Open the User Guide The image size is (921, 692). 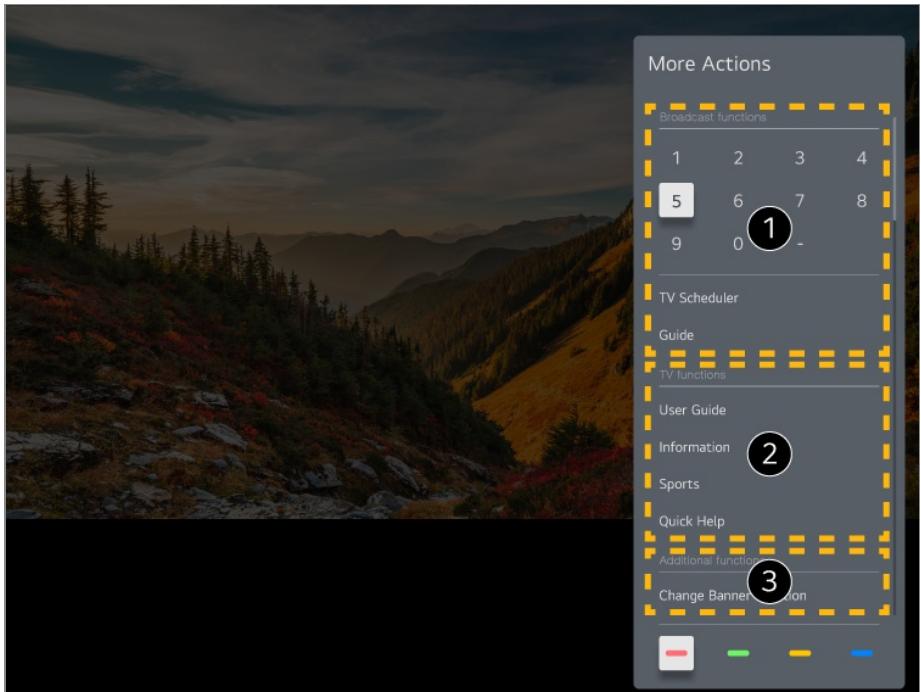tap(692, 410)
